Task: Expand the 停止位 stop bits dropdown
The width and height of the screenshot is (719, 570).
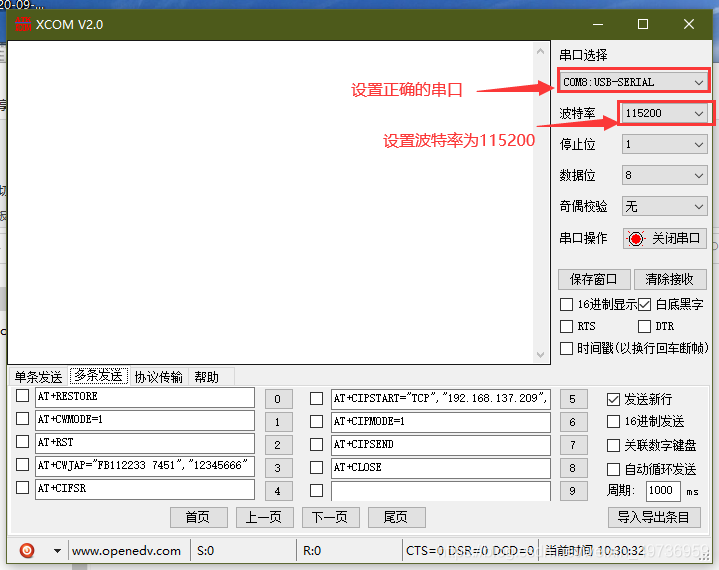Action: click(664, 144)
